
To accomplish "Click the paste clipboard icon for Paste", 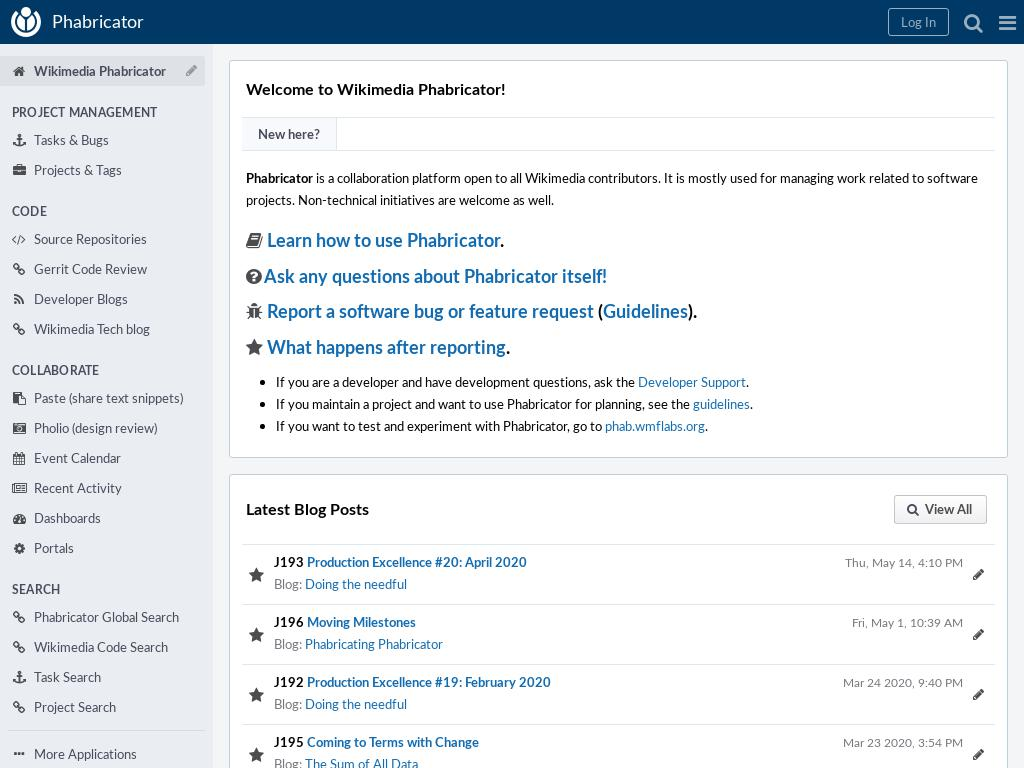I will [20, 398].
